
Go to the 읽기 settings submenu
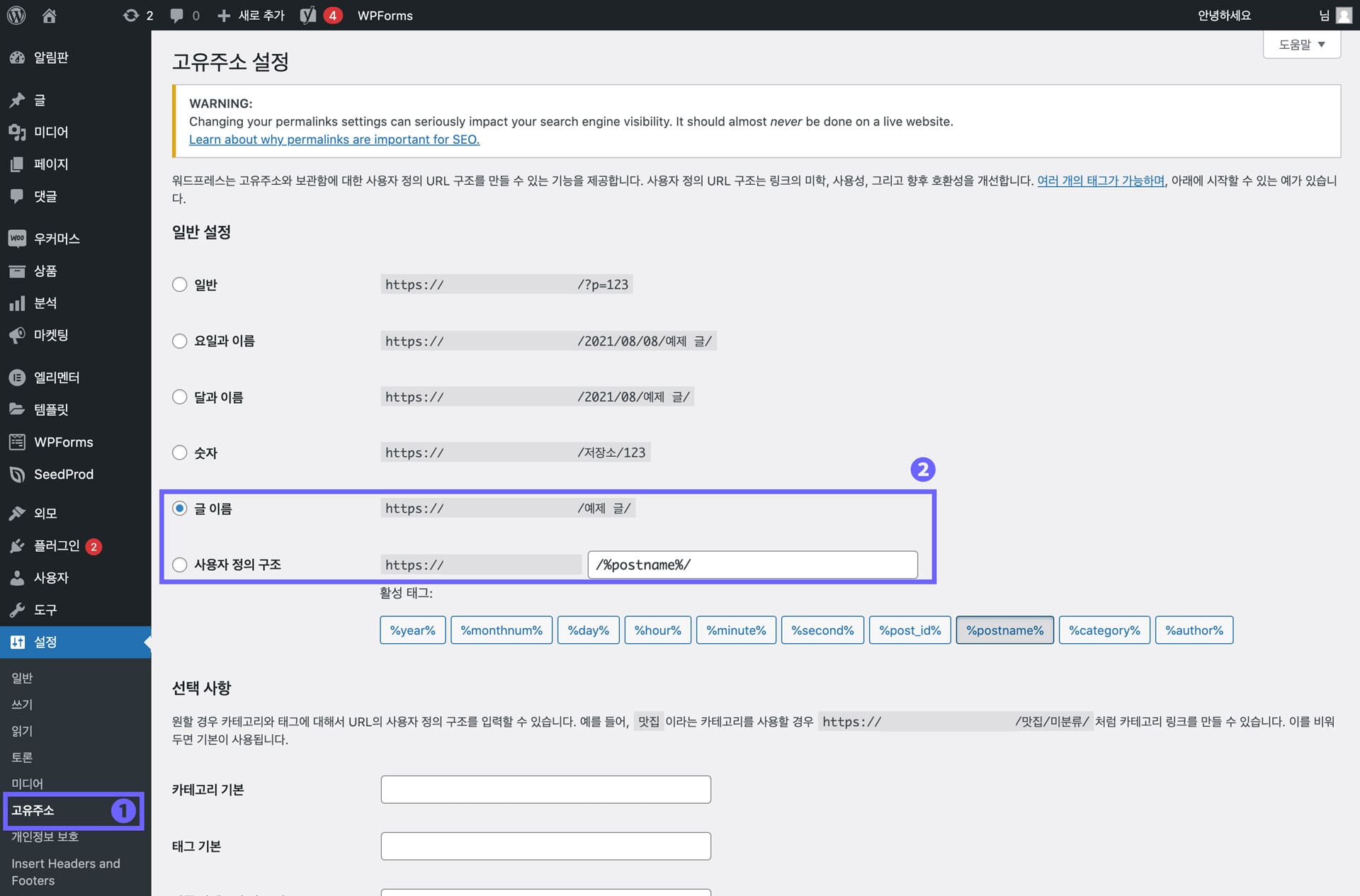(x=22, y=731)
